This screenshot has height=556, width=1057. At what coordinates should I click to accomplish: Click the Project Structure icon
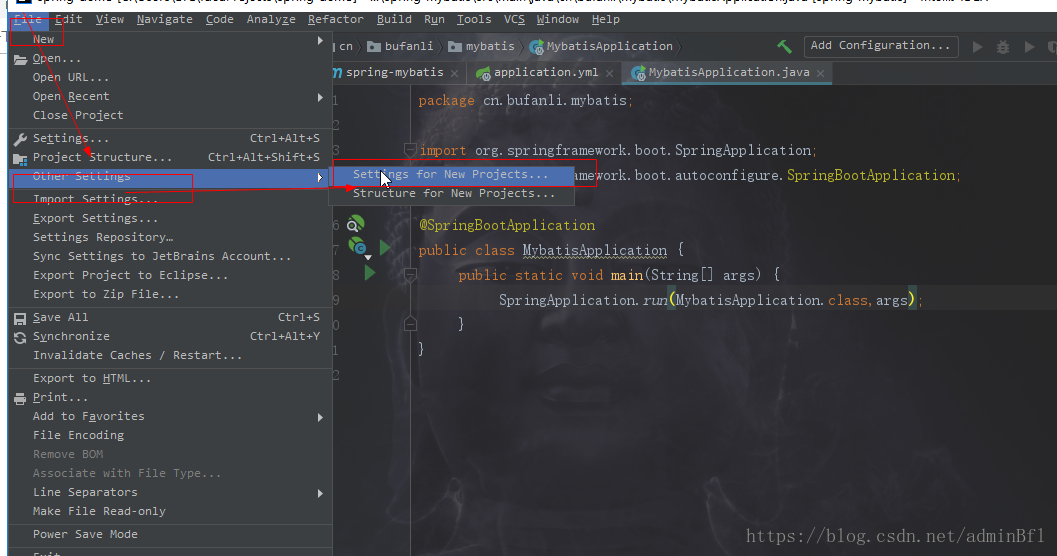click(20, 158)
